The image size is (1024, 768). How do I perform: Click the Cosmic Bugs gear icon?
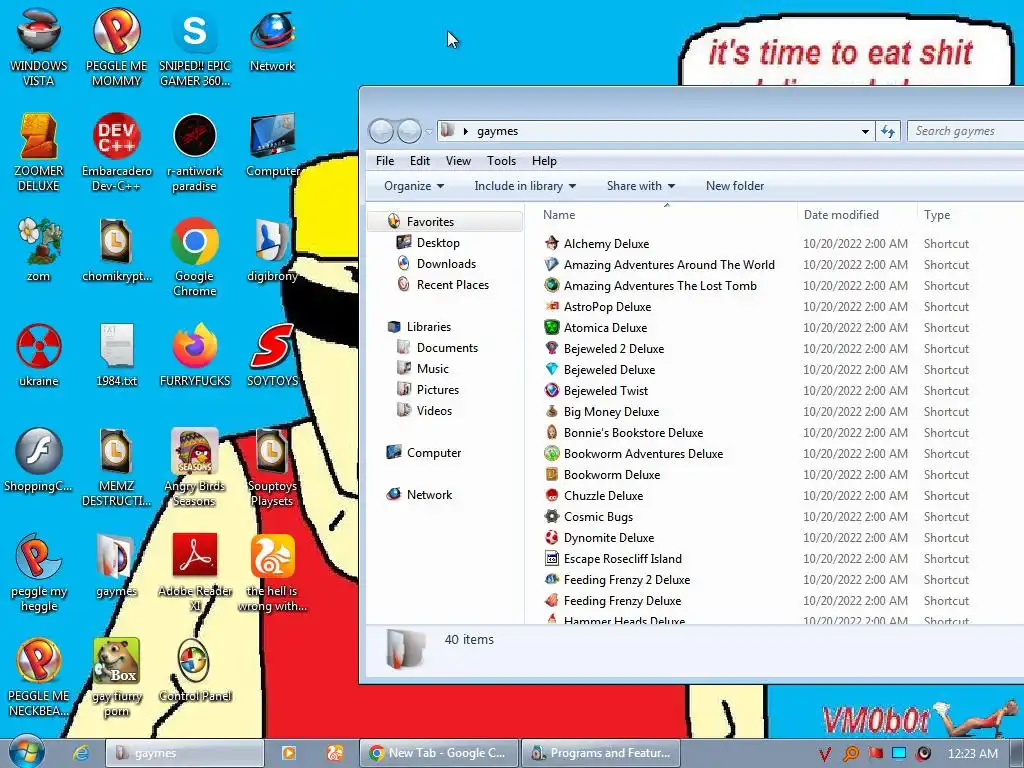pyautogui.click(x=552, y=516)
